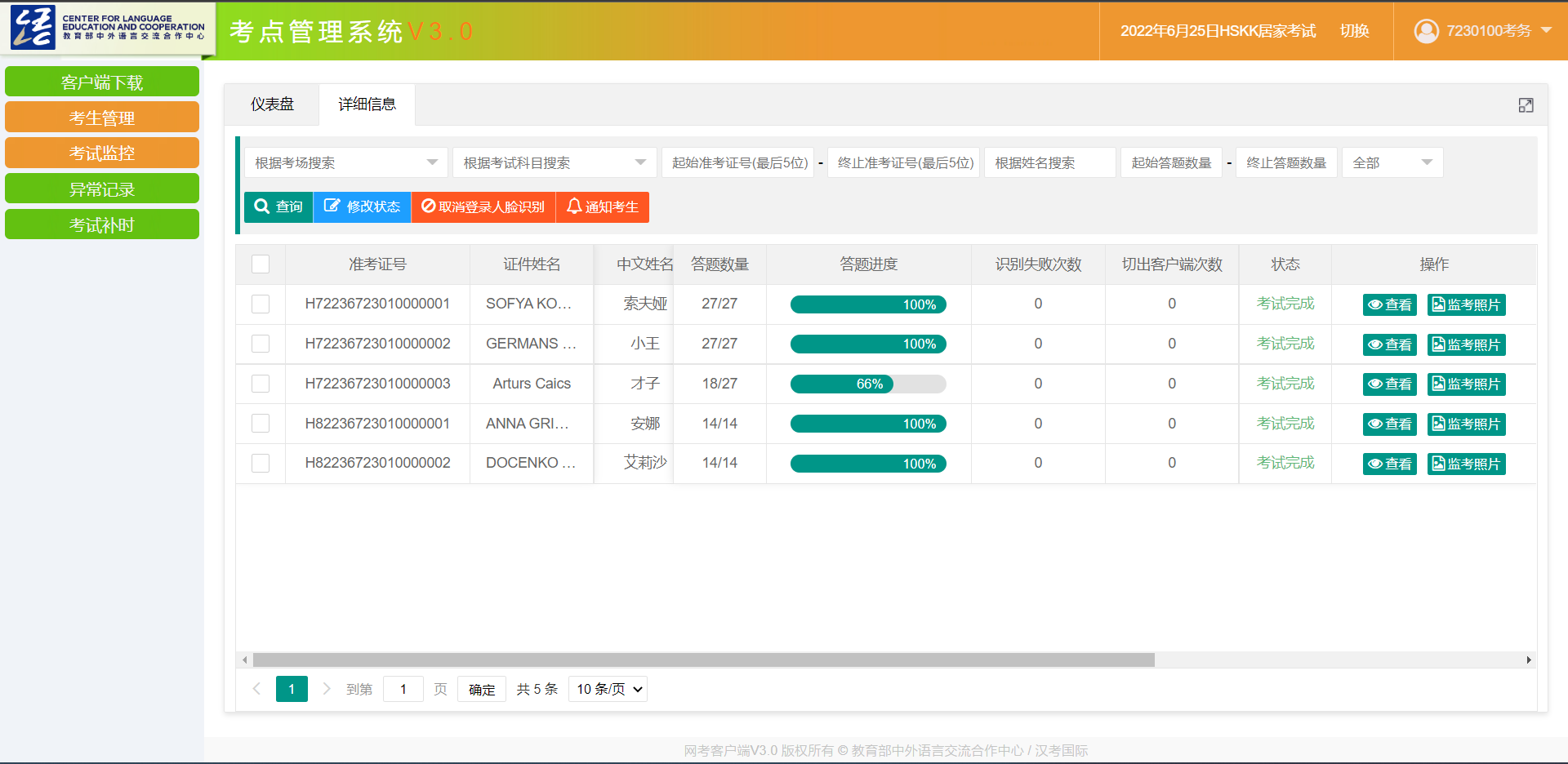This screenshot has width=1568, height=764.
Task: Select the checkbox for ANNA GRI… row
Action: pos(261,424)
